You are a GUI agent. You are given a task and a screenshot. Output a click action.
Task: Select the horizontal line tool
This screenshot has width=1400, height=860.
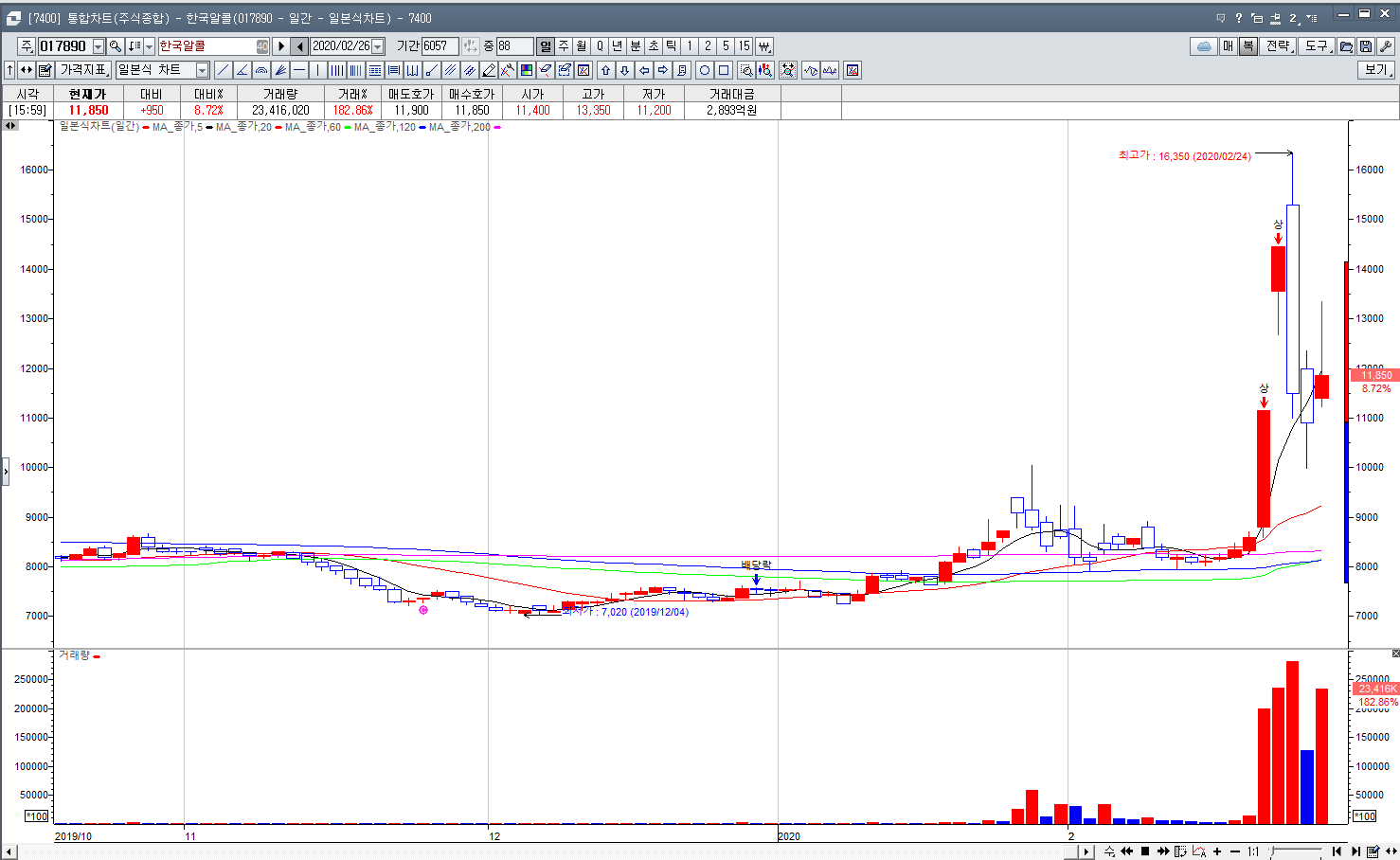[x=299, y=70]
